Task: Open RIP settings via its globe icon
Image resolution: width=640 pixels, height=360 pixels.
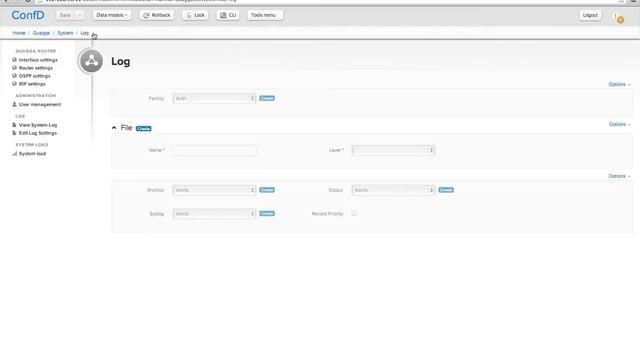Action: tap(14, 84)
